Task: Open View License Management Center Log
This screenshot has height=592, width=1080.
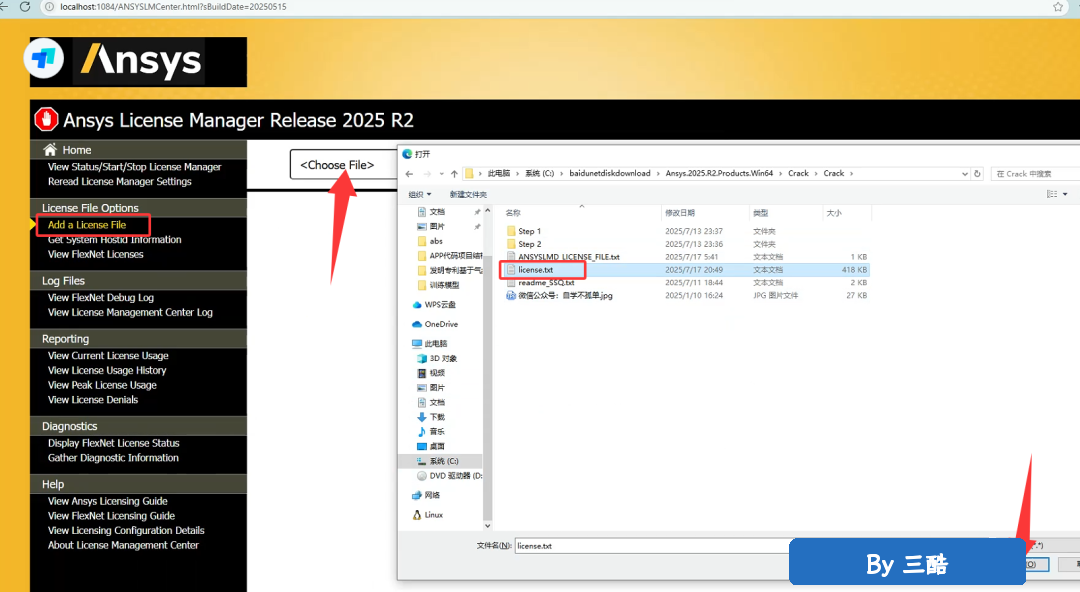Action: [130, 312]
